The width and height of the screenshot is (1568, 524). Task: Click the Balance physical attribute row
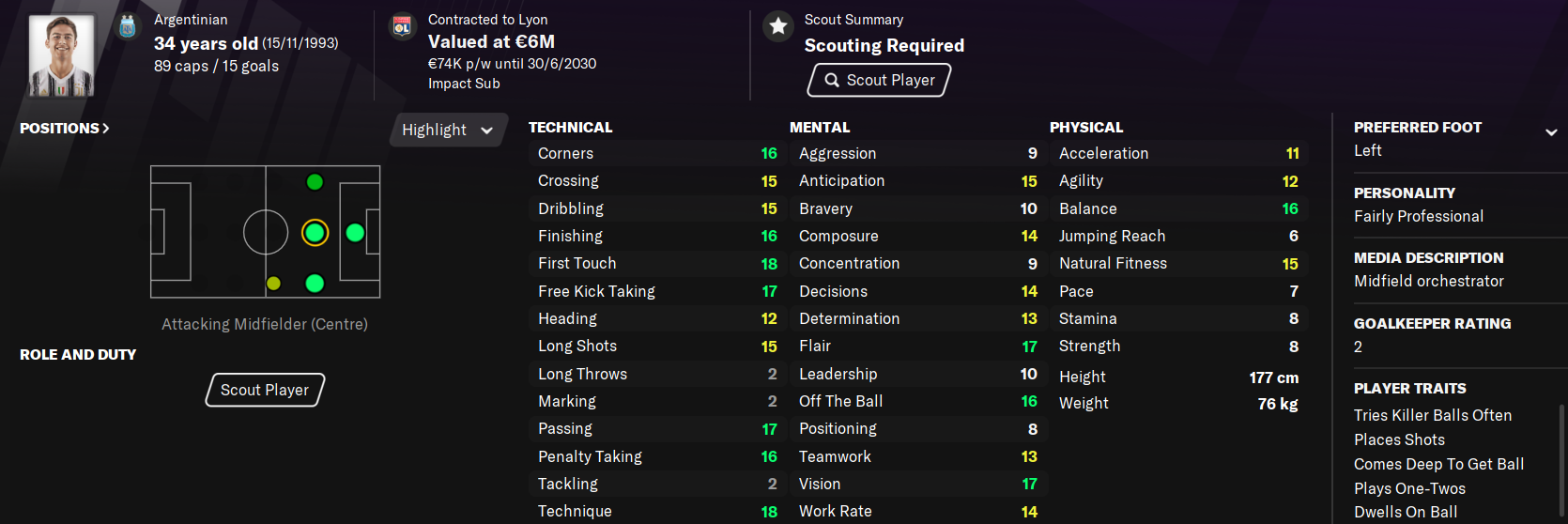(1177, 208)
